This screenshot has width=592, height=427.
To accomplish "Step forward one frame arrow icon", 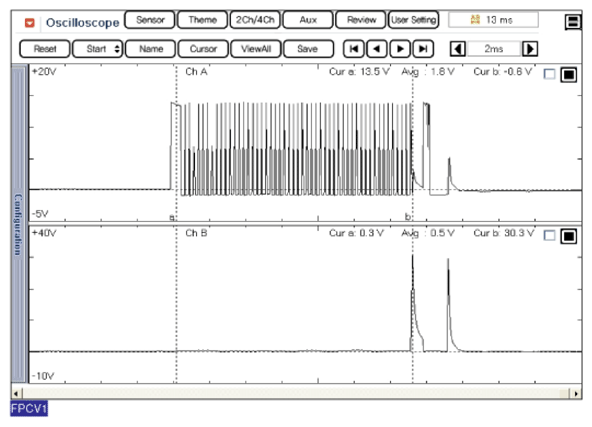I will (400, 49).
